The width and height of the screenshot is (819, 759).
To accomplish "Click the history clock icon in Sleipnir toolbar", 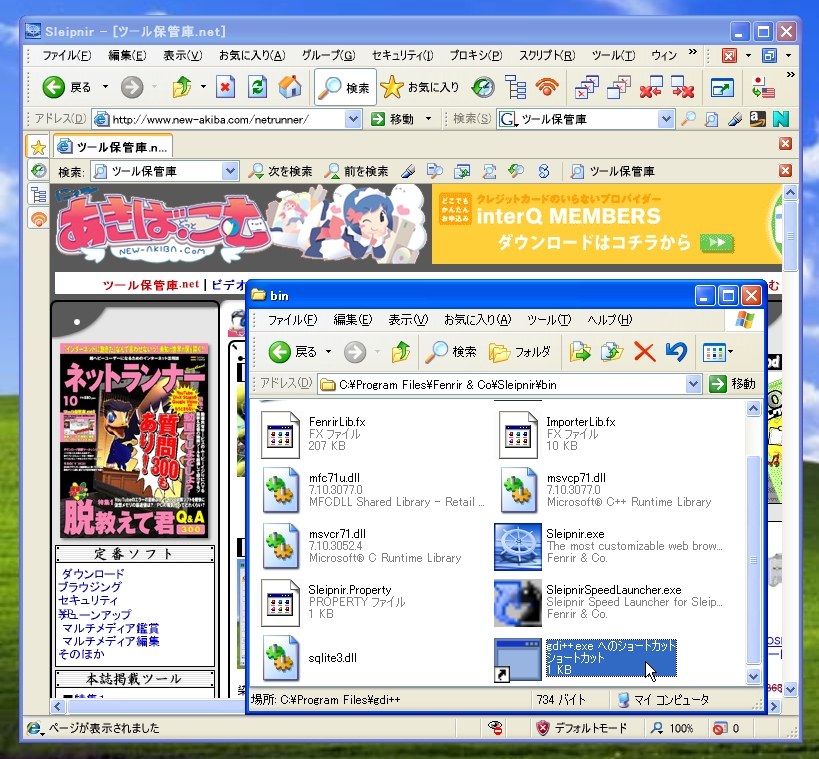I will click(483, 87).
